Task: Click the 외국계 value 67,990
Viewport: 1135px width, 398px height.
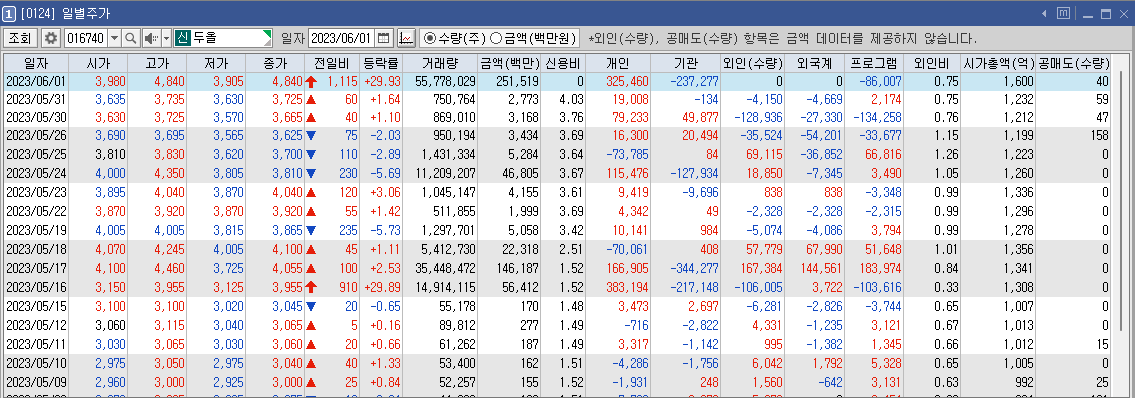Action: (824, 249)
